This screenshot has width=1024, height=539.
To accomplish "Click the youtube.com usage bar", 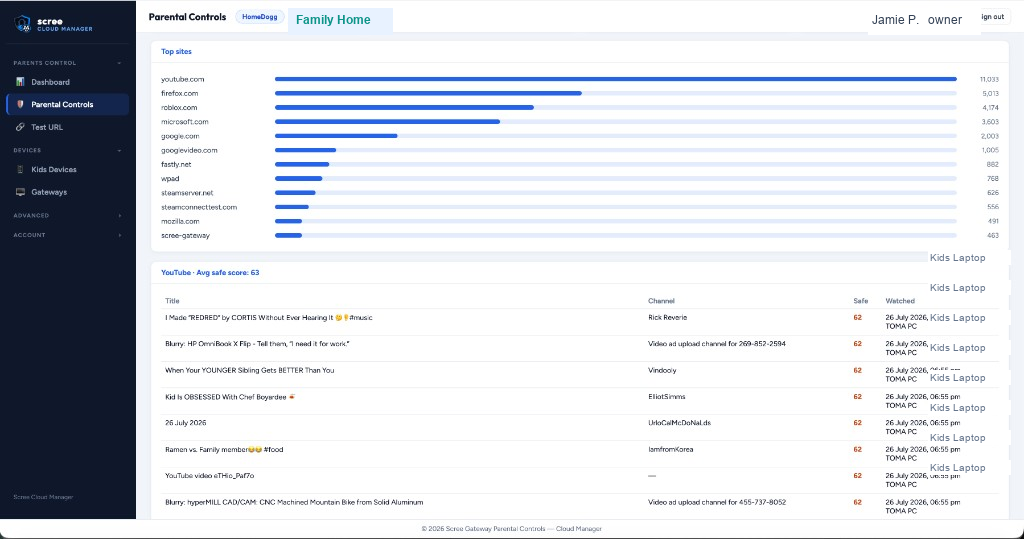I will [616, 79].
